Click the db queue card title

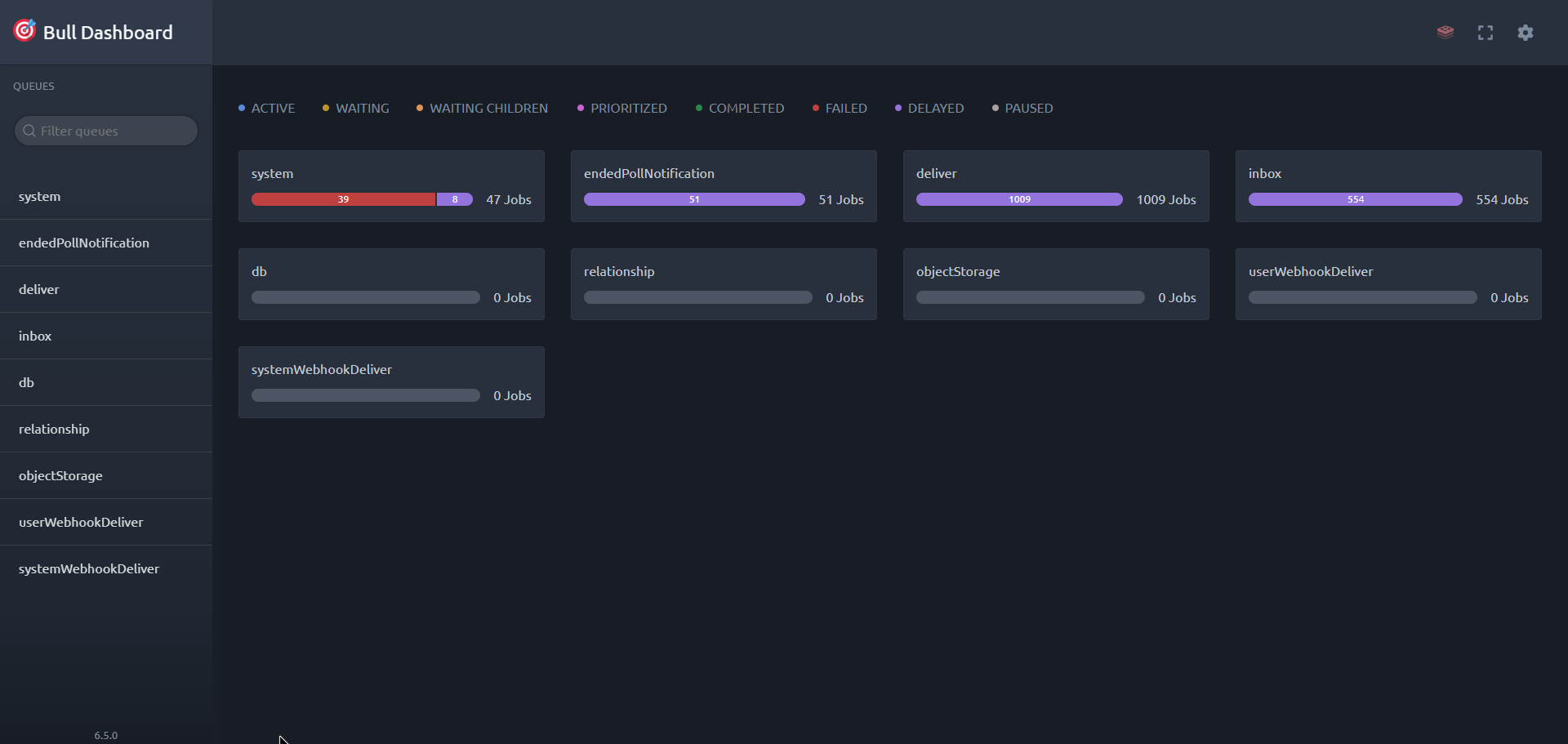coord(259,272)
